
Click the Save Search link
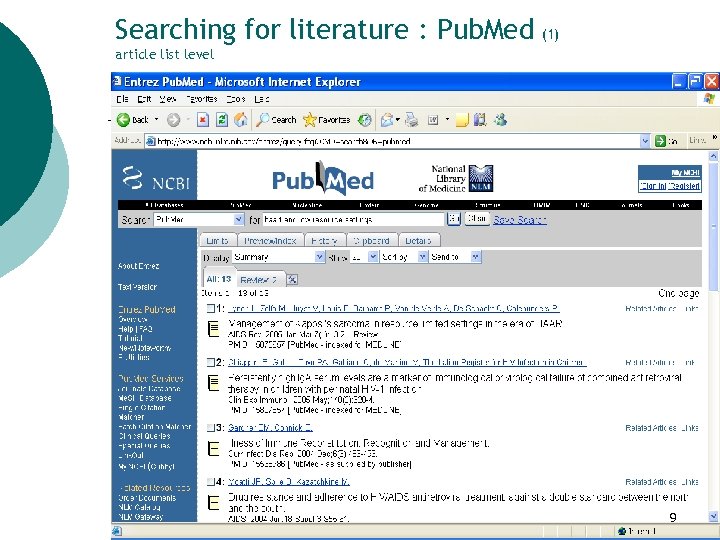pos(520,220)
